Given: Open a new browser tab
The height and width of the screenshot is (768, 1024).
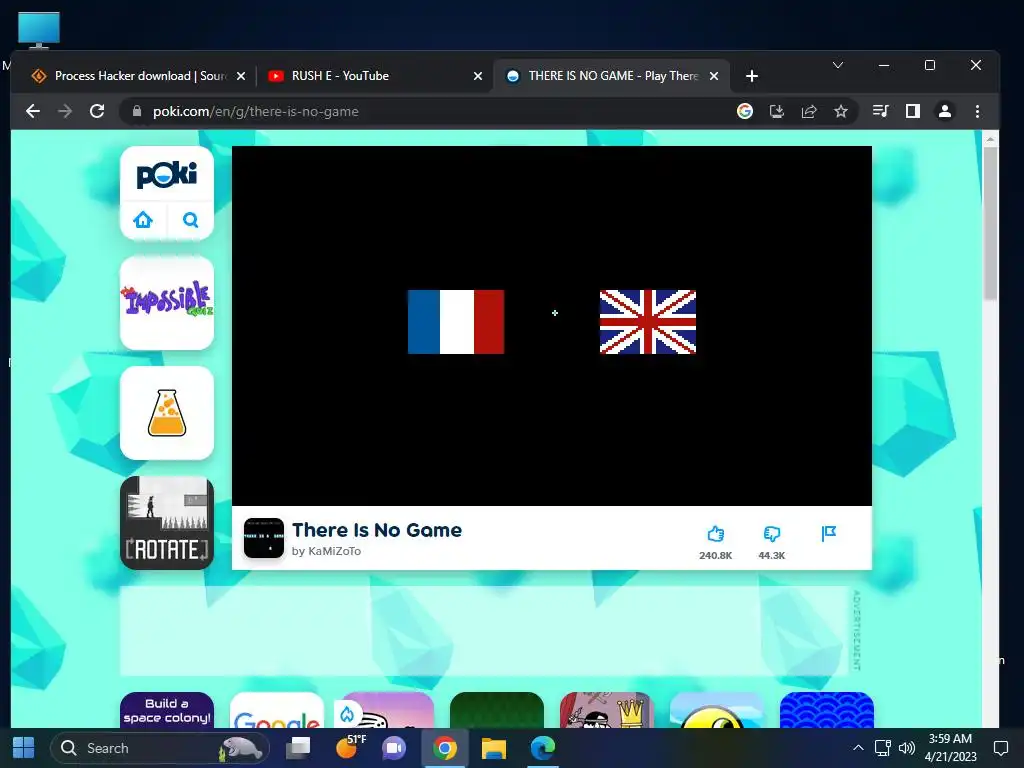Looking at the screenshot, I should 752,76.
